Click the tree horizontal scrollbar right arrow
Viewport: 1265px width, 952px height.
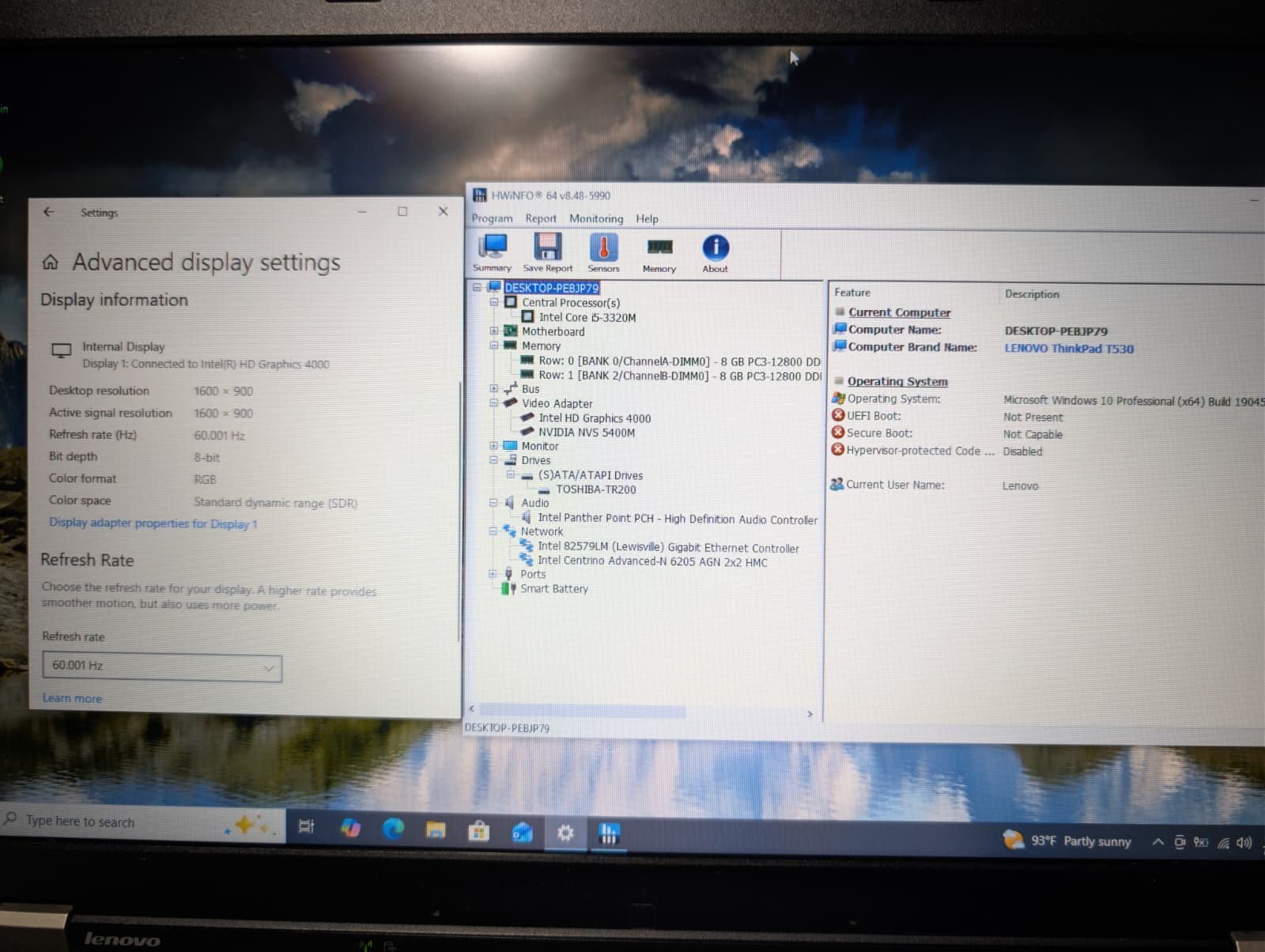(x=810, y=714)
